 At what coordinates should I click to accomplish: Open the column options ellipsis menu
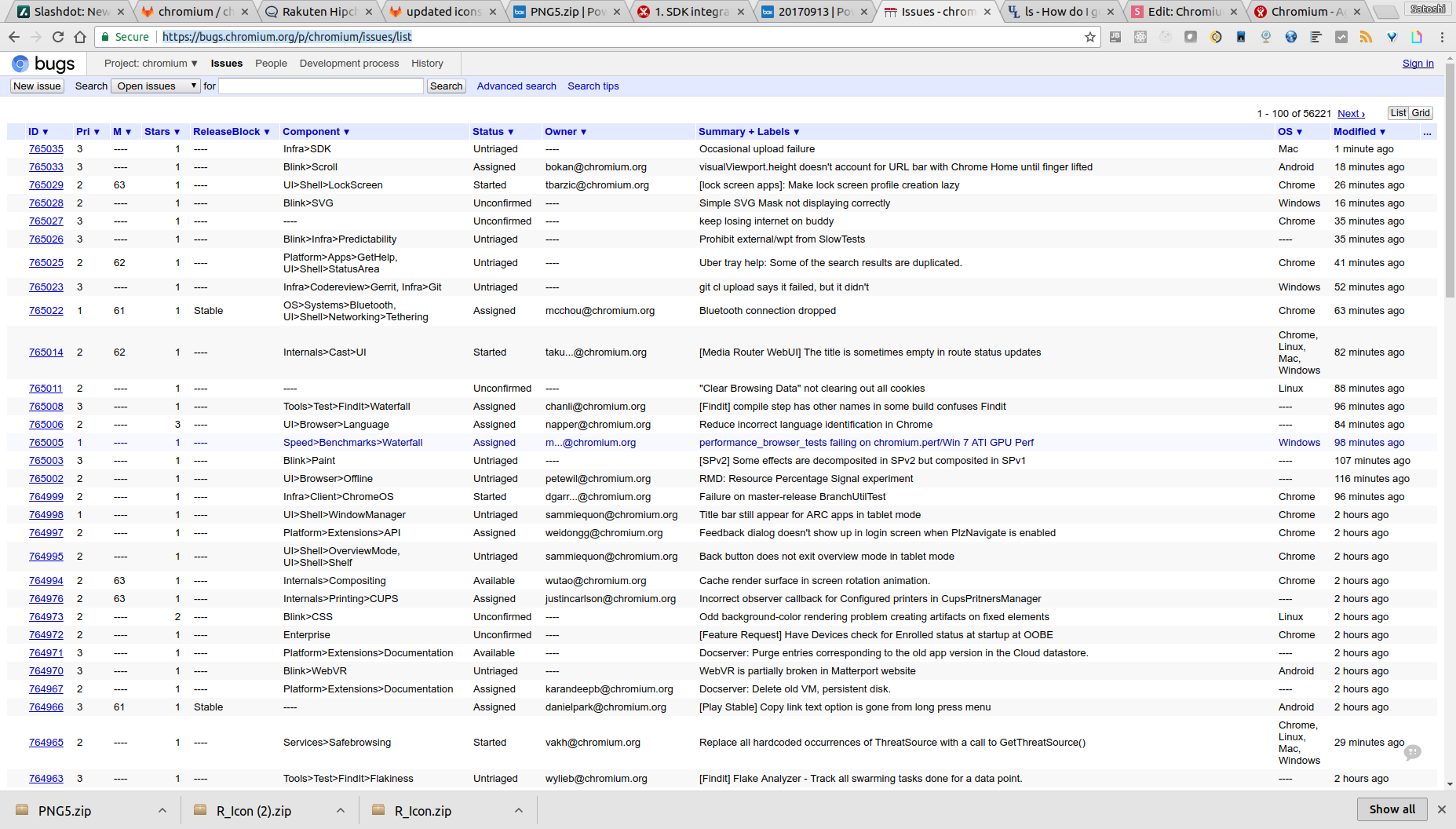[x=1427, y=133]
